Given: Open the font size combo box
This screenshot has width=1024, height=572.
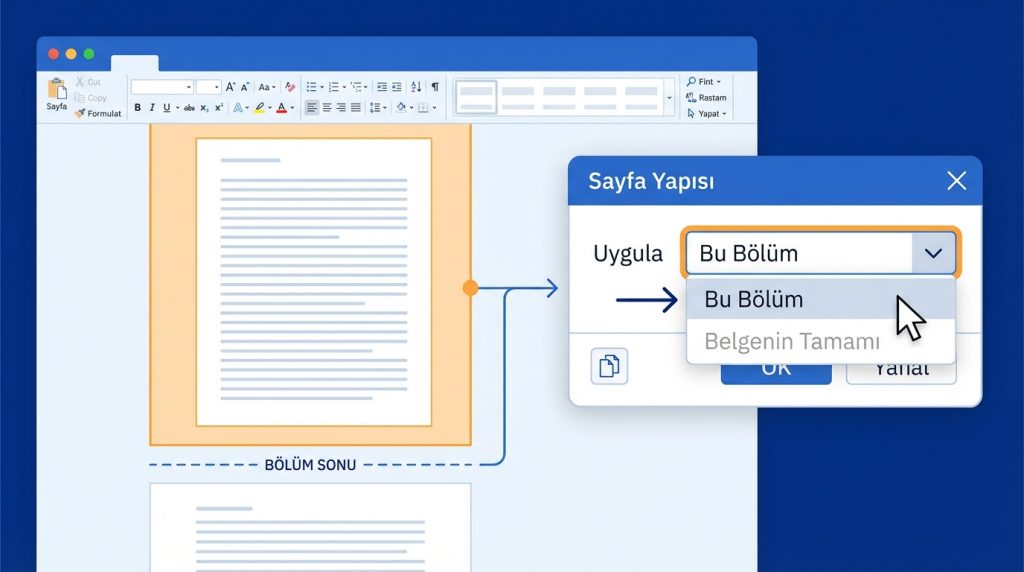Looking at the screenshot, I should click(208, 87).
